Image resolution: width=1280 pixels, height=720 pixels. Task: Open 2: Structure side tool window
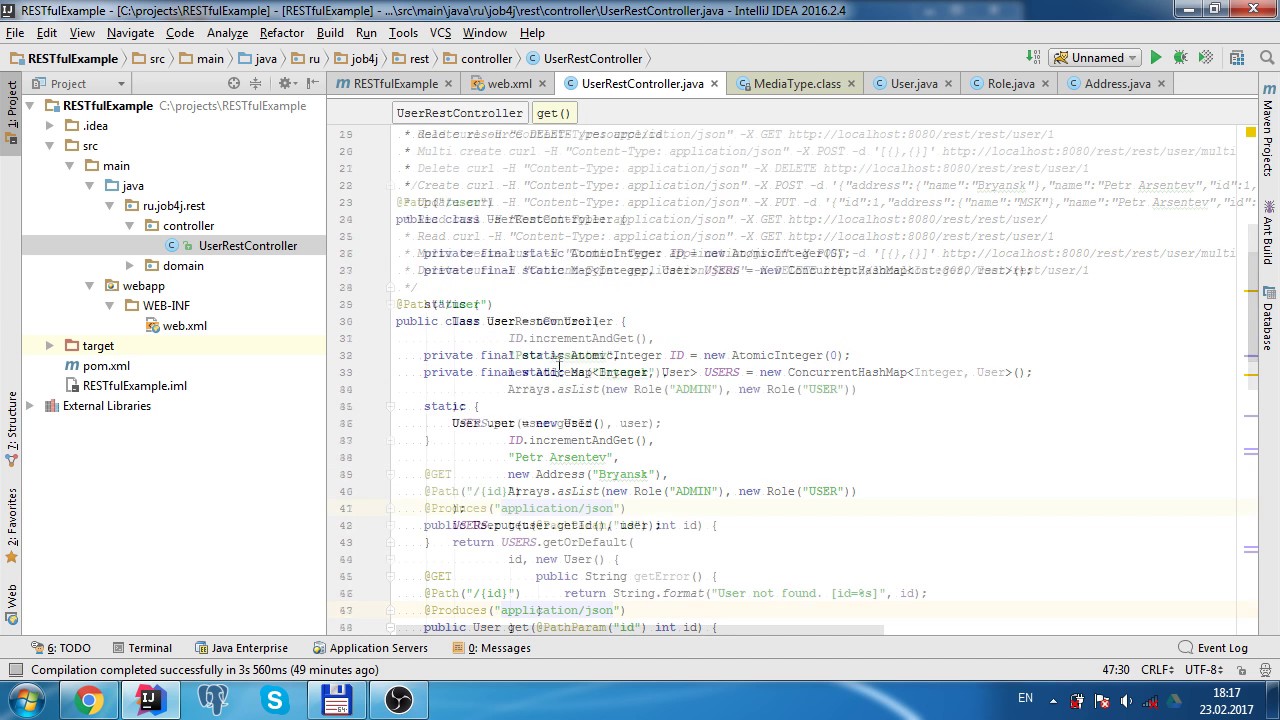12,429
